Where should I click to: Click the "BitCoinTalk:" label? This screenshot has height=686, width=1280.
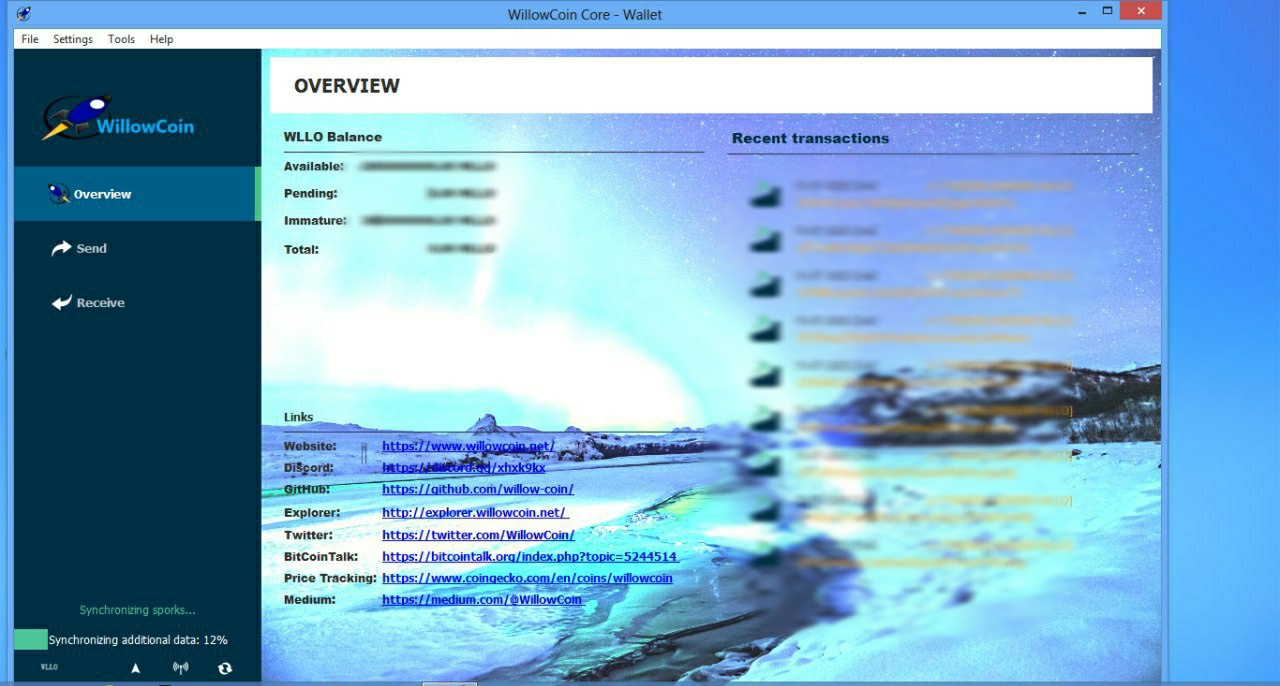tap(321, 557)
